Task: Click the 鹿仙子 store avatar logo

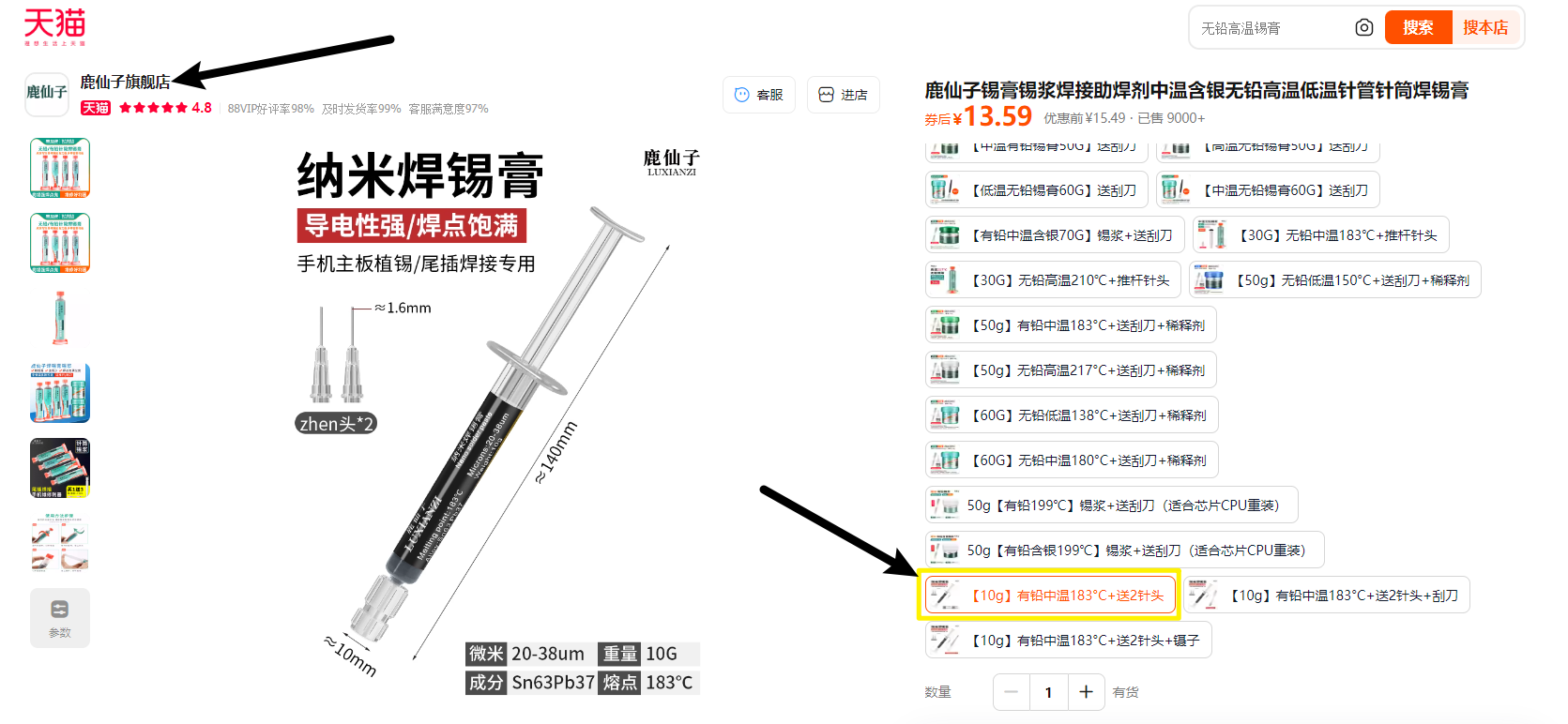Action: click(x=47, y=93)
